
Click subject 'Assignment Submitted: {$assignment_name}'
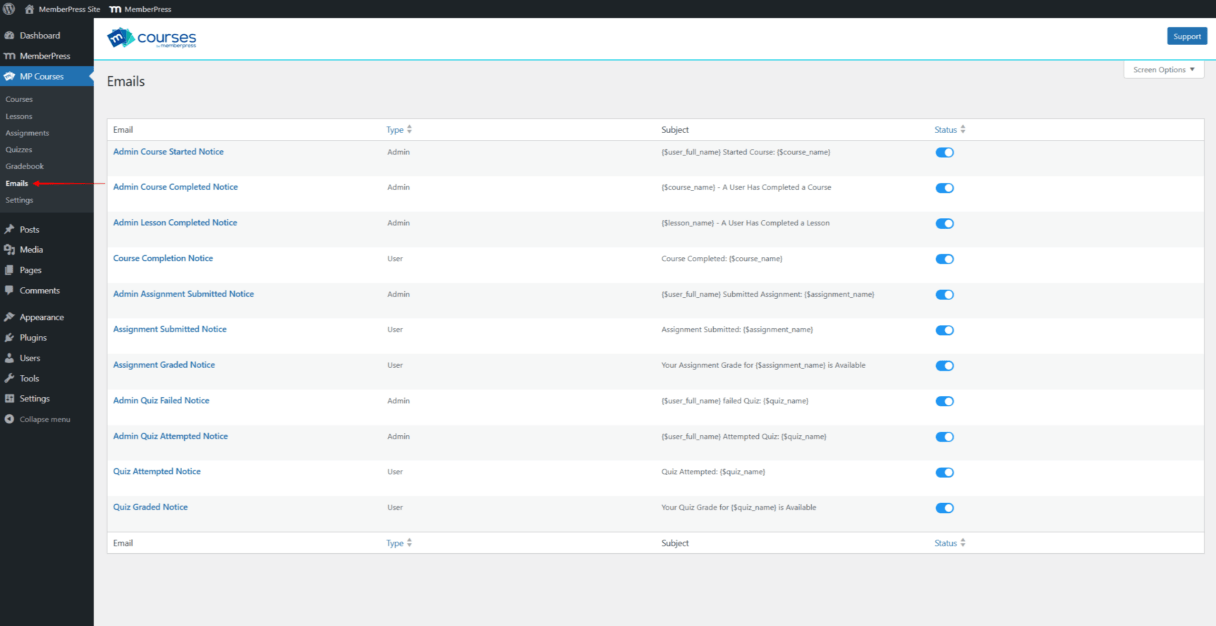click(737, 330)
